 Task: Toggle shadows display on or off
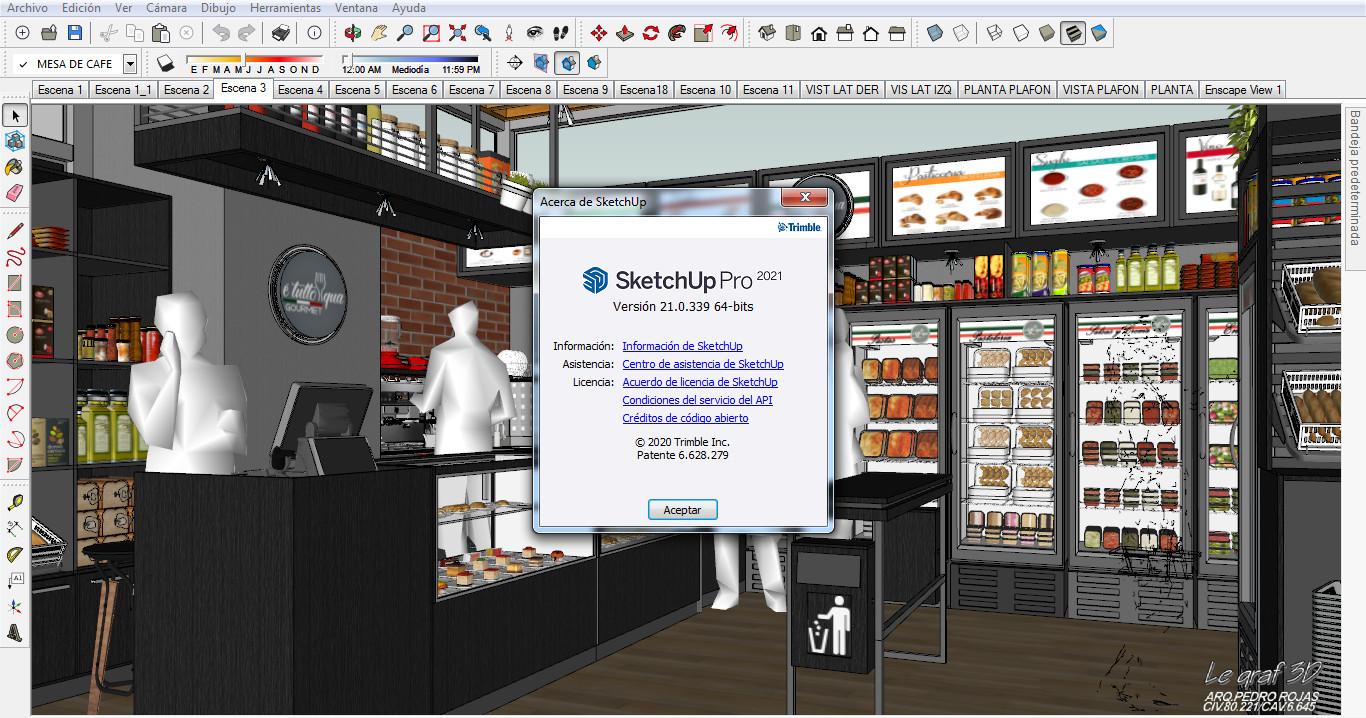coord(166,64)
